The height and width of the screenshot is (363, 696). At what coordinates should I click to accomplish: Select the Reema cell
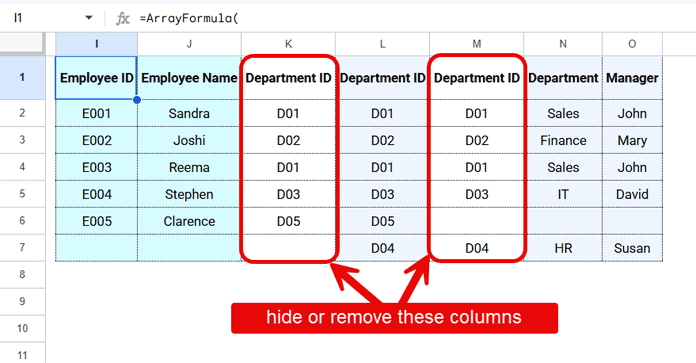click(190, 167)
